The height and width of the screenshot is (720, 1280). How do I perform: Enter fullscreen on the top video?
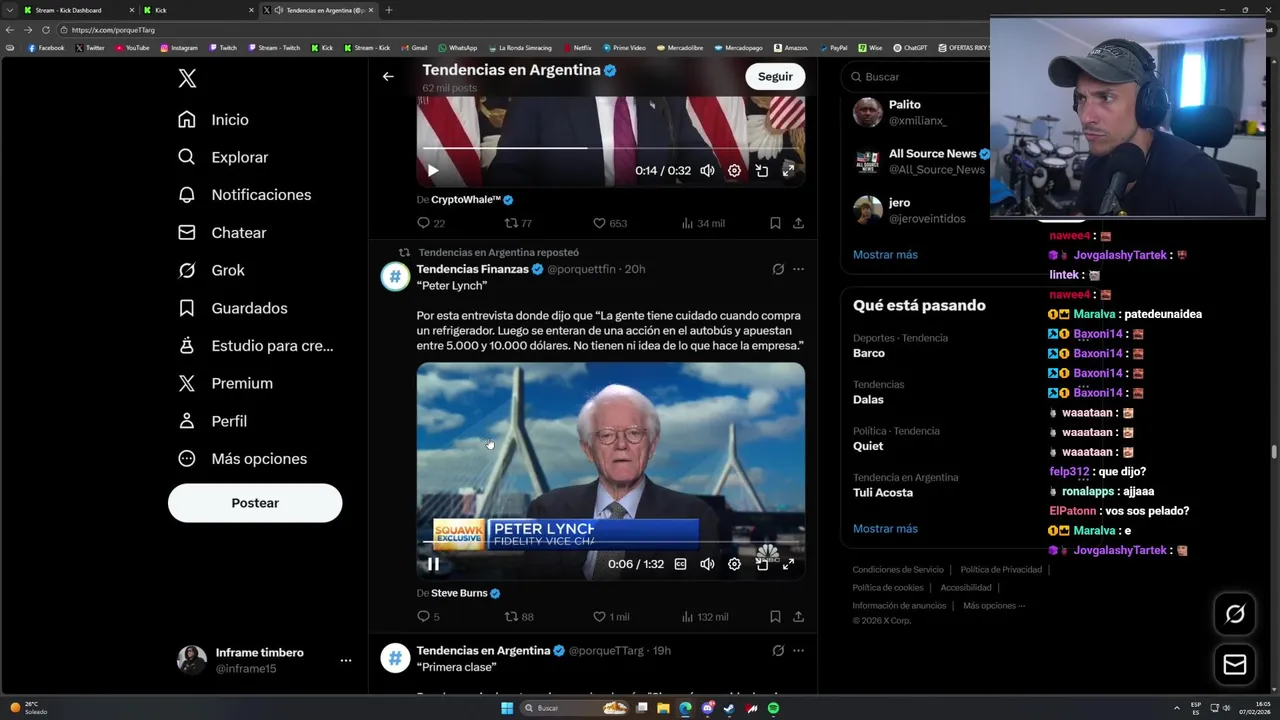(788, 171)
